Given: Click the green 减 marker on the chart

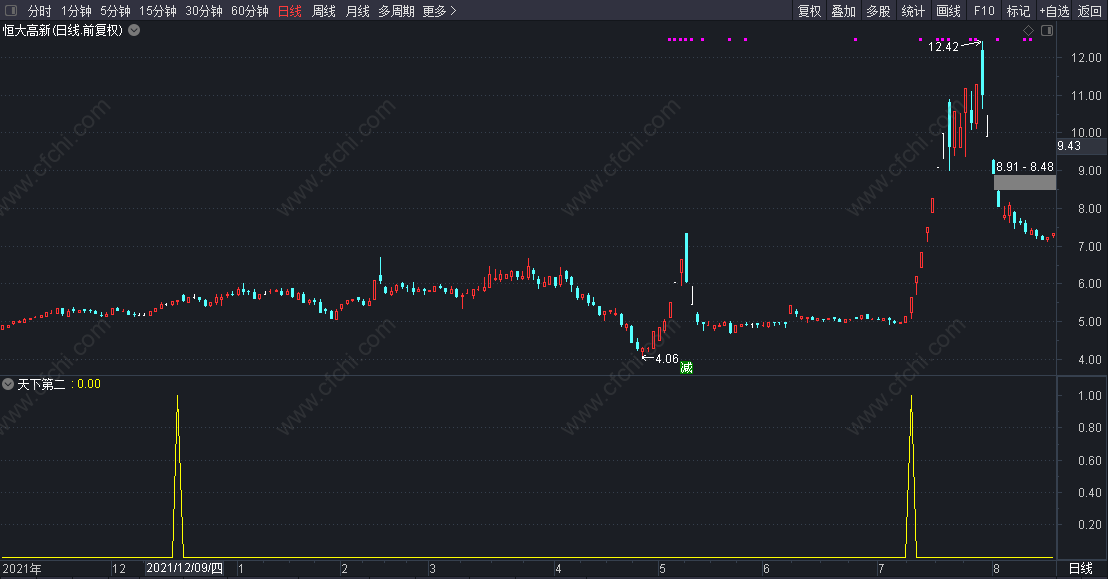Looking at the screenshot, I should pyautogui.click(x=686, y=367).
